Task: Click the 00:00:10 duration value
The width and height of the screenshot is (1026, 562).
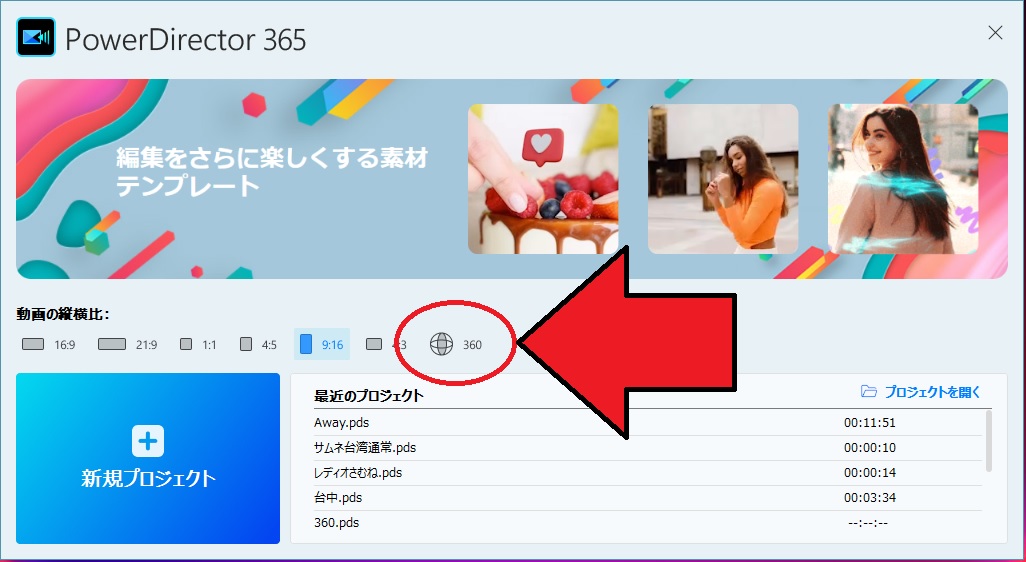Action: 870,448
